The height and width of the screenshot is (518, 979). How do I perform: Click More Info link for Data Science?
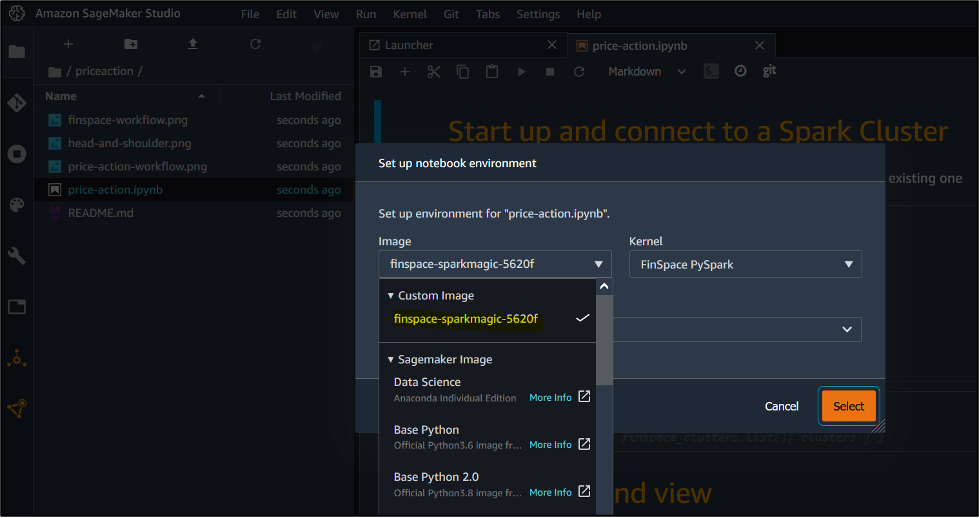550,398
